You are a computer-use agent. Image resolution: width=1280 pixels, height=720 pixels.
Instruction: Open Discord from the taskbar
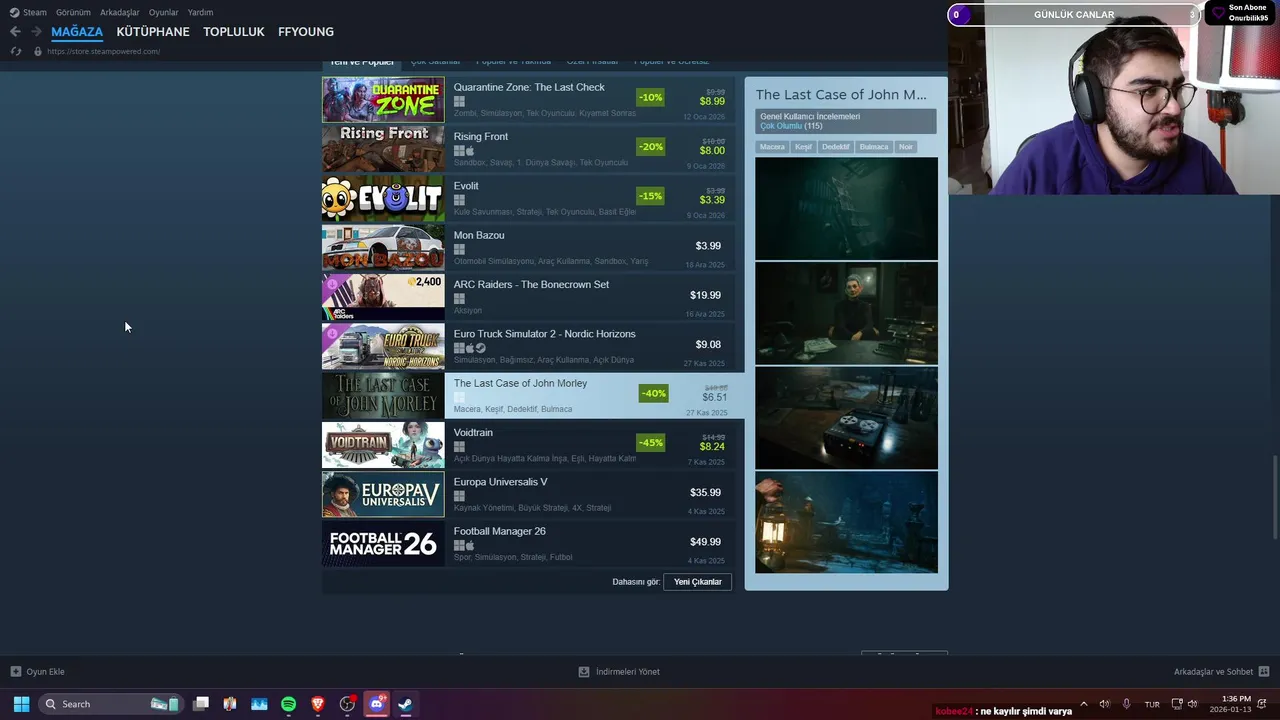[377, 704]
